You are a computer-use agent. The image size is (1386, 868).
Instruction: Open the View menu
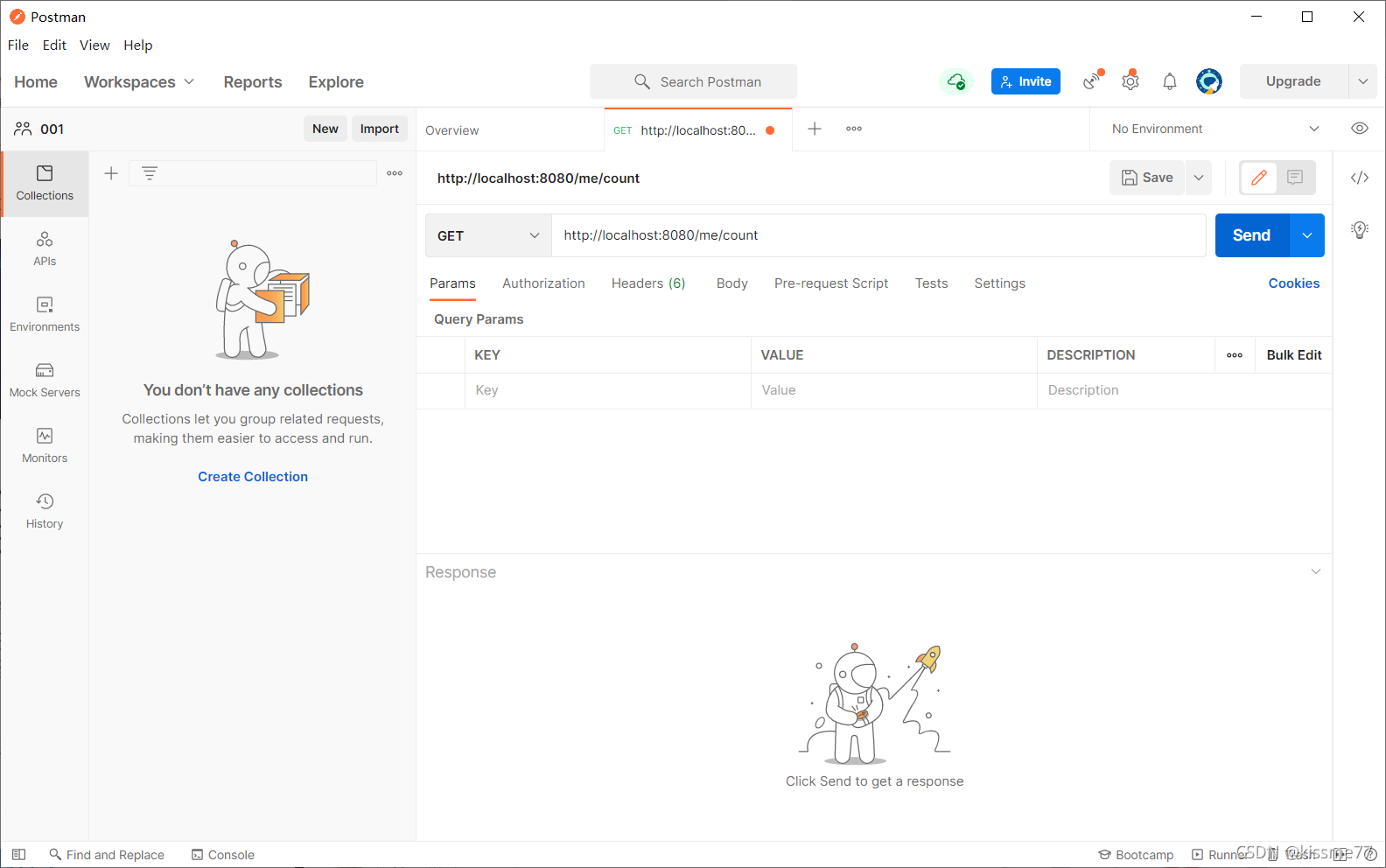94,45
